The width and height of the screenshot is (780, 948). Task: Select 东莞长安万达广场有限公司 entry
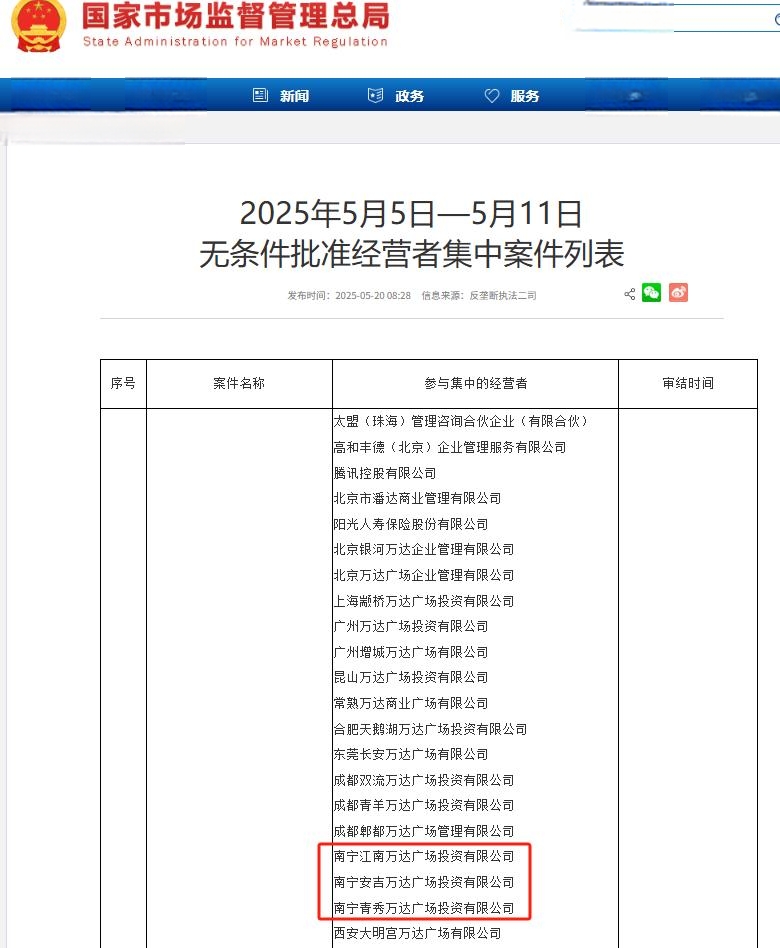click(411, 755)
